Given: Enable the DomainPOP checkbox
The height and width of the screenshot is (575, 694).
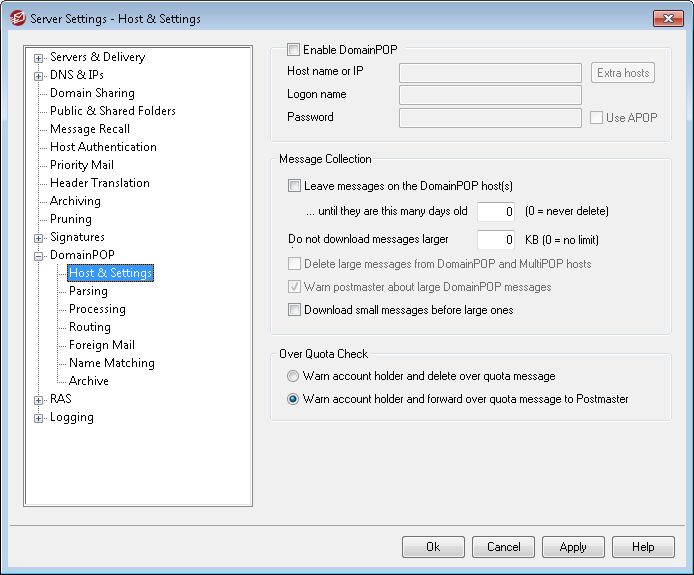Looking at the screenshot, I should coord(293,50).
